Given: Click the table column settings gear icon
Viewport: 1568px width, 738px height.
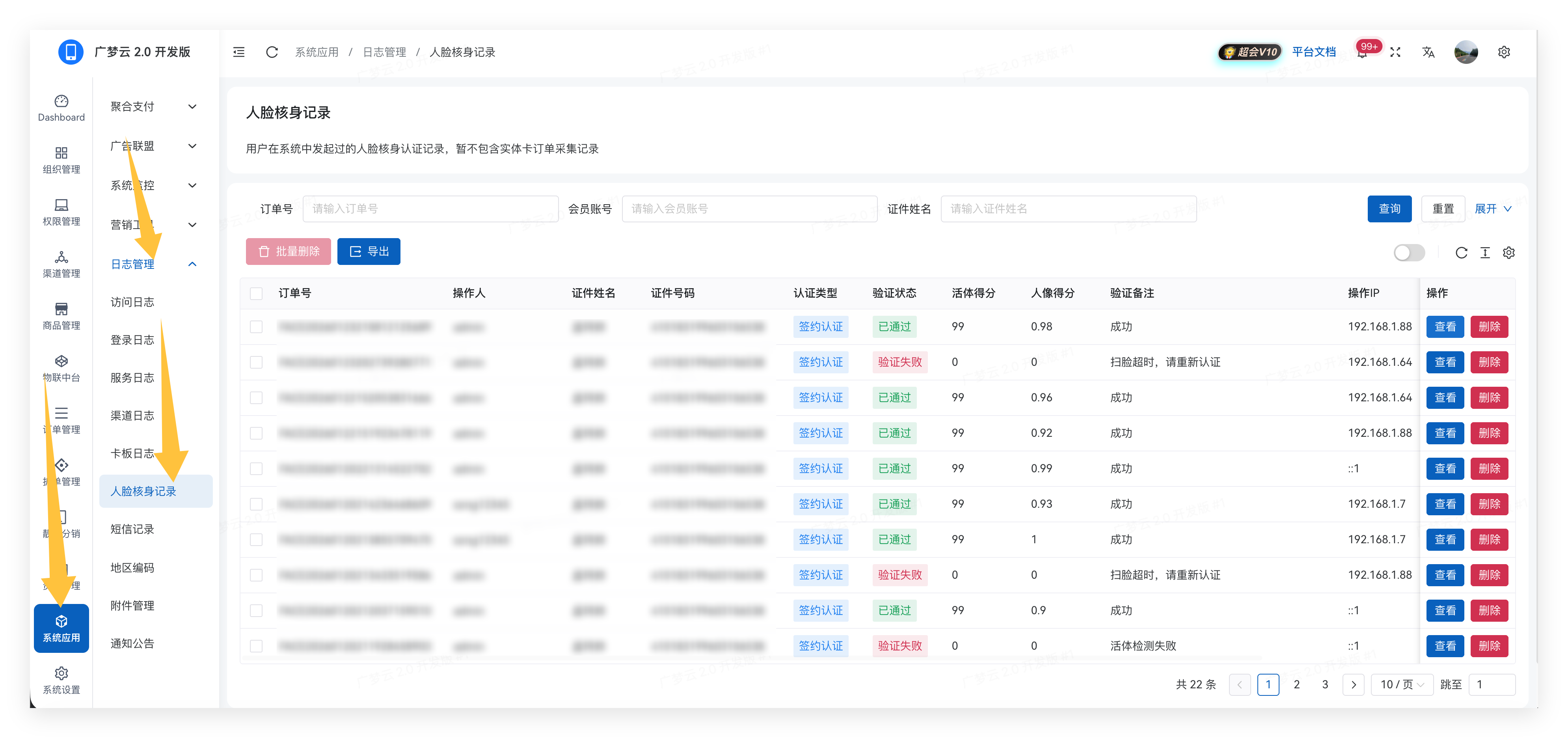Looking at the screenshot, I should tap(1508, 253).
